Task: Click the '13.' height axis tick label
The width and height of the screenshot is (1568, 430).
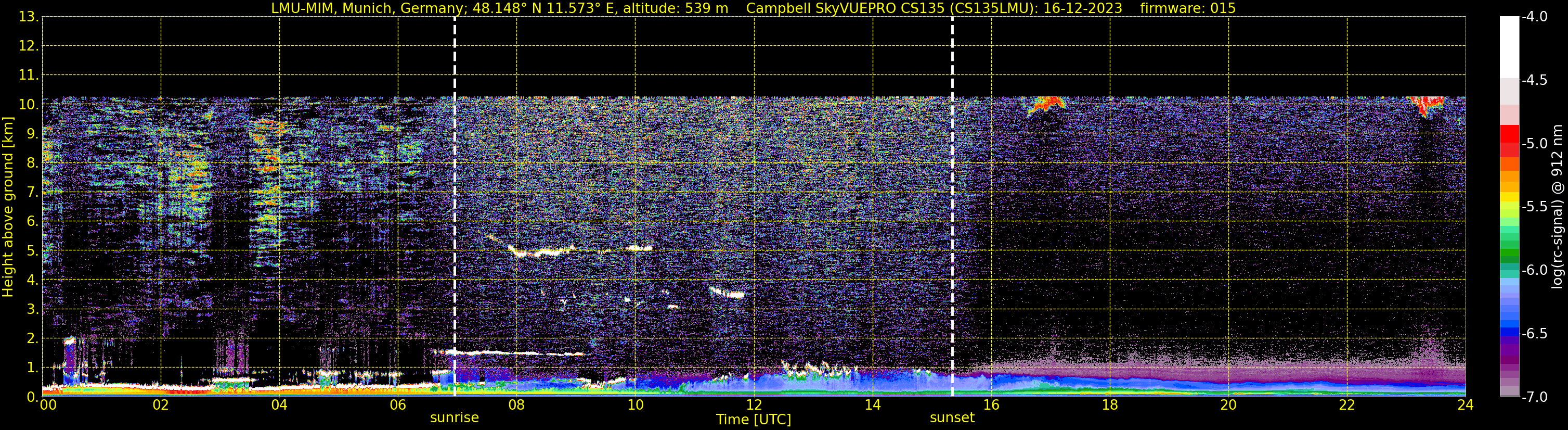Action: [29, 17]
